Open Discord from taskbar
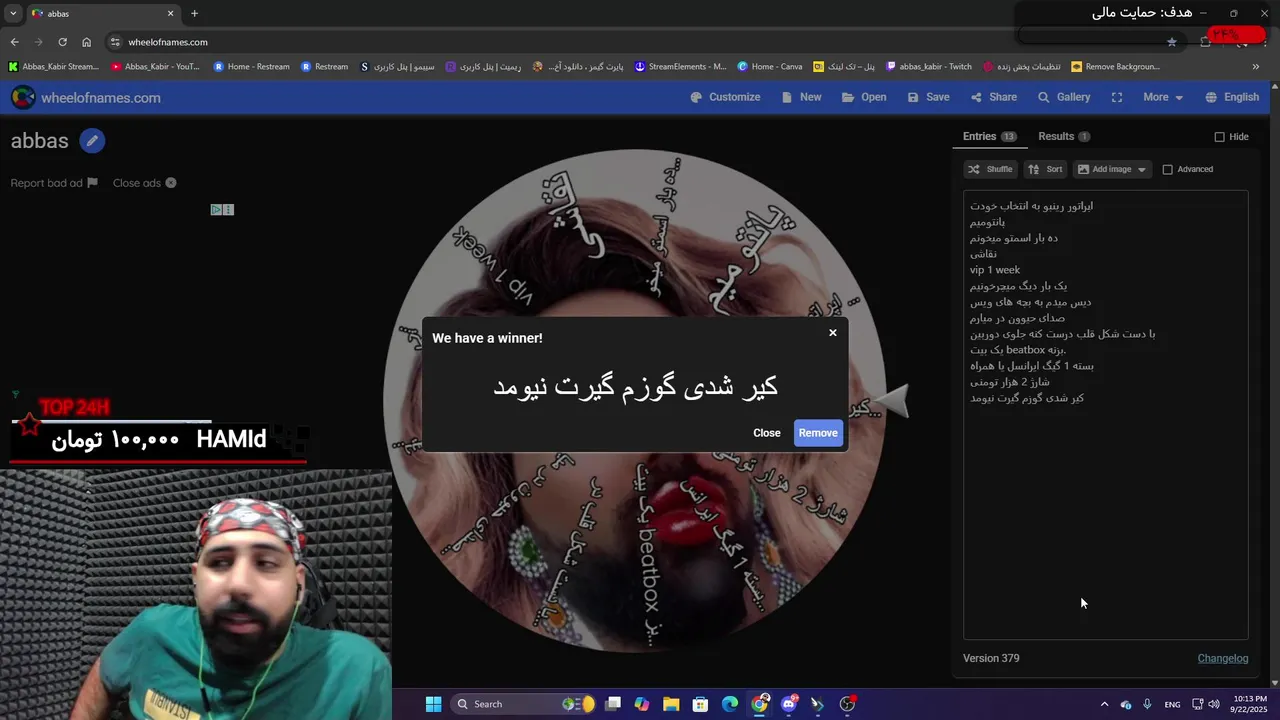This screenshot has height=720, width=1280. coord(789,704)
